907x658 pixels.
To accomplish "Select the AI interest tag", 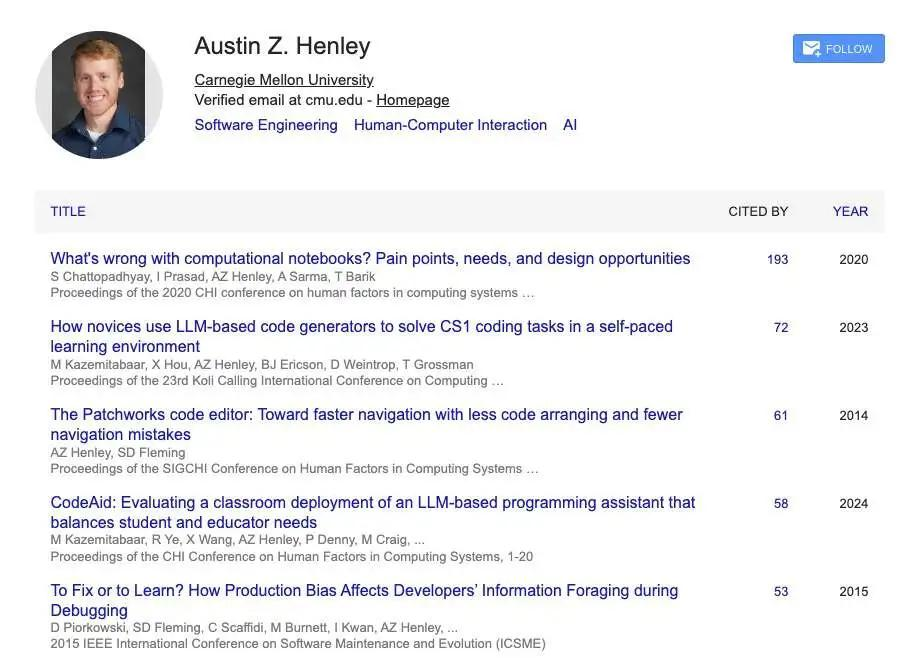I will (570, 125).
